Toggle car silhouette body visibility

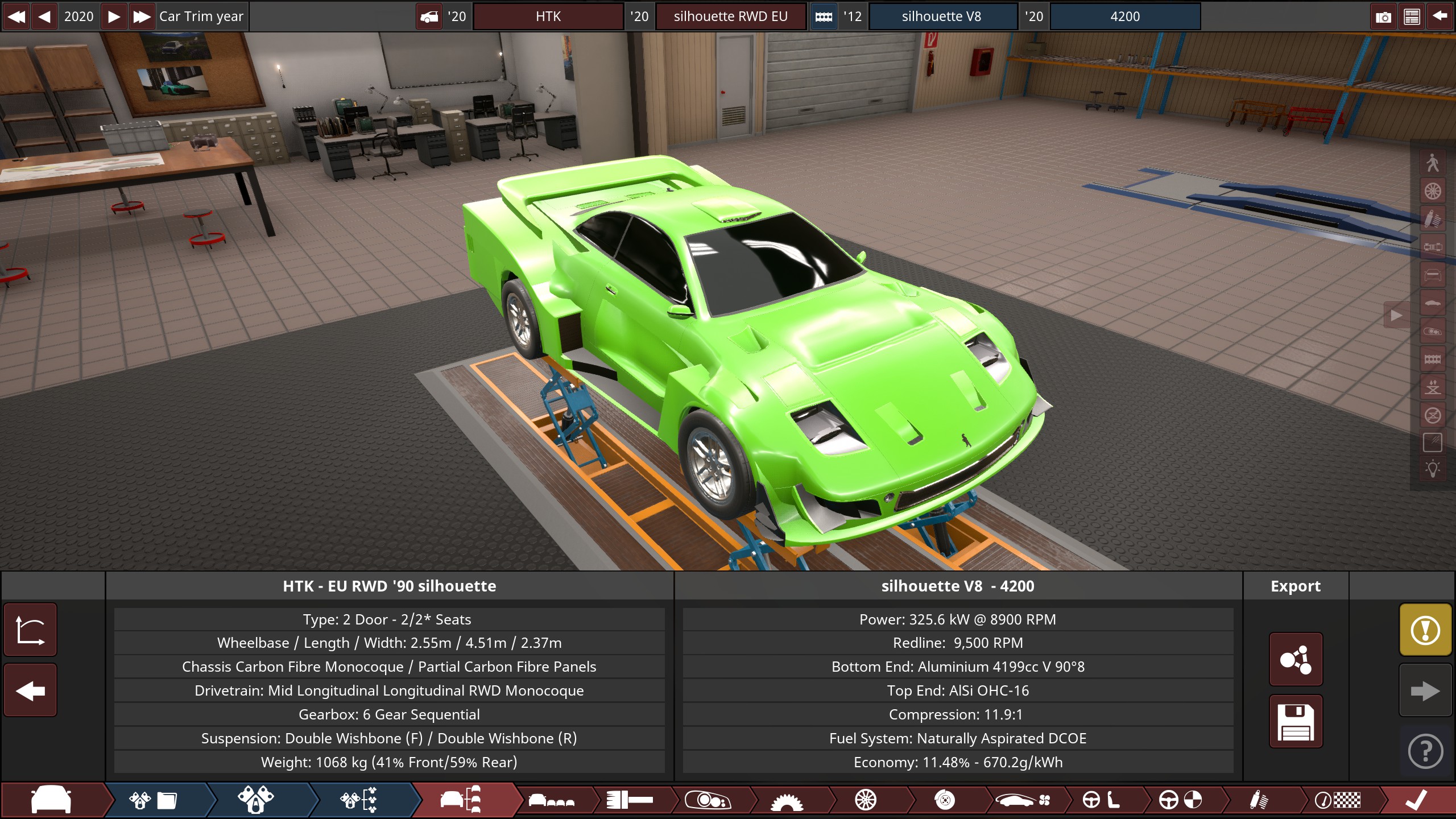tap(1433, 303)
